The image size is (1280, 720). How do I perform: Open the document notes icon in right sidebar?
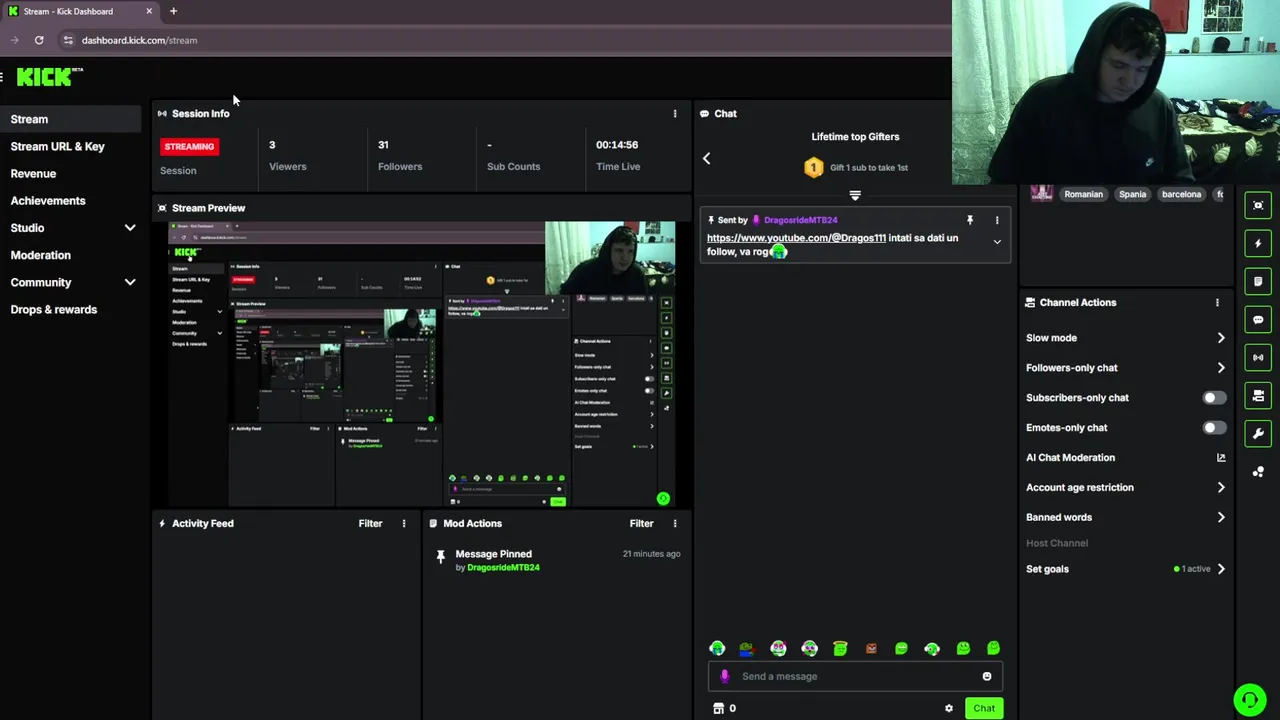pos(1258,281)
